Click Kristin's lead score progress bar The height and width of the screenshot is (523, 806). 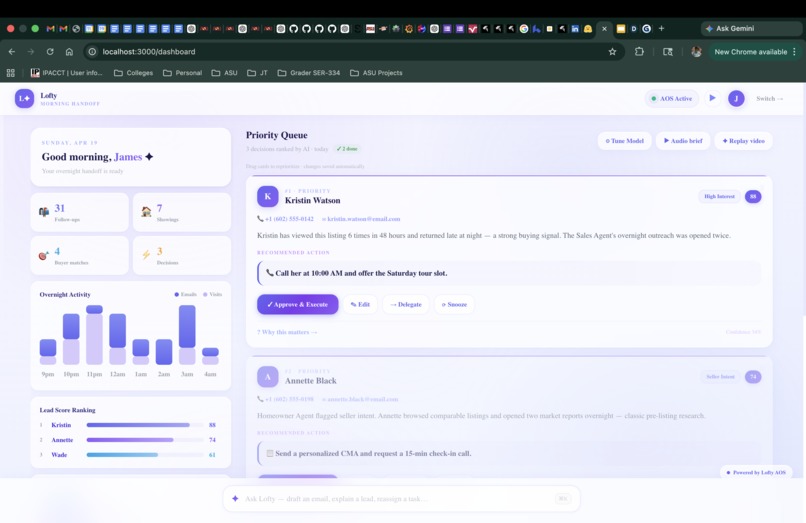coord(145,425)
